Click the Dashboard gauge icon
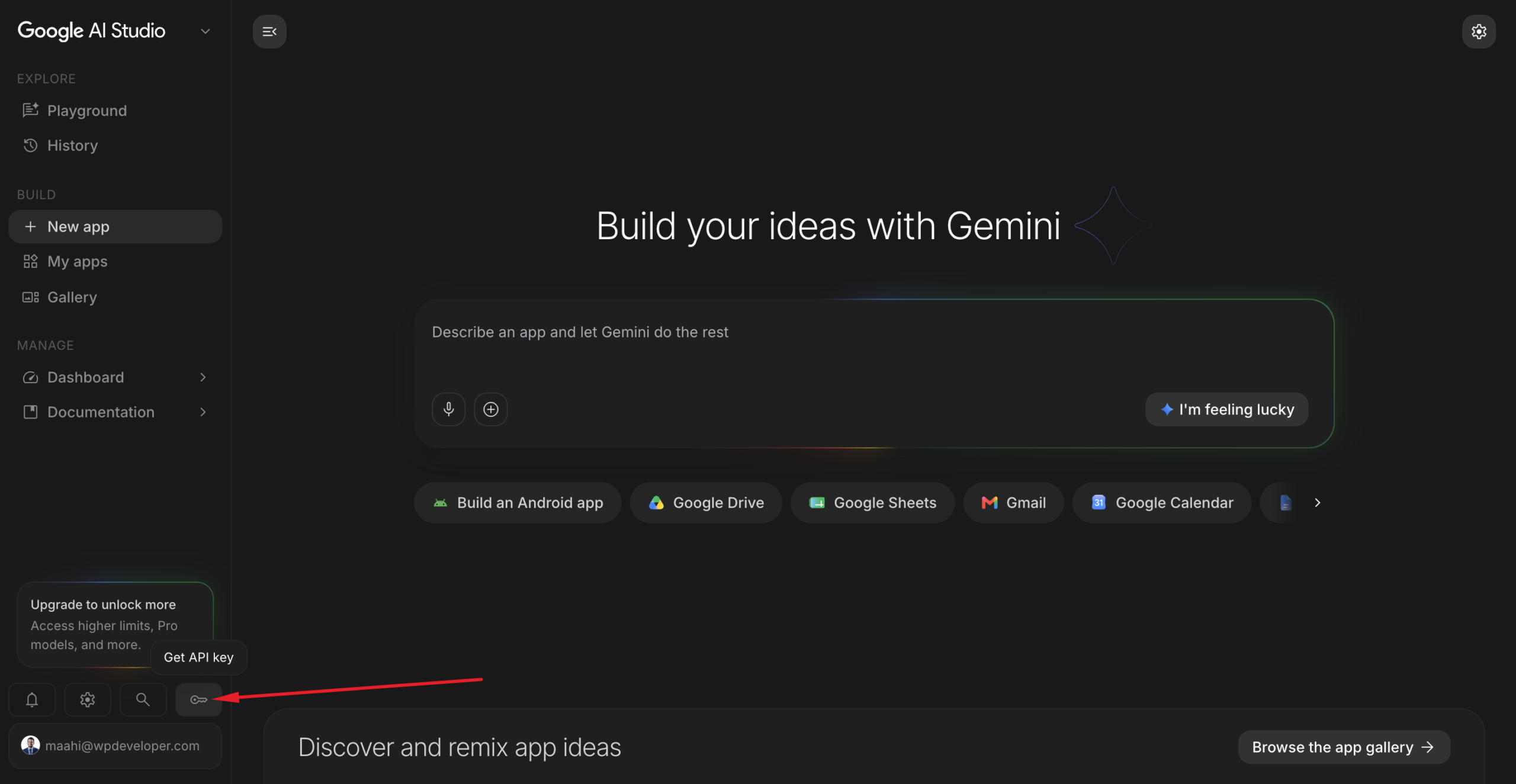The image size is (1516, 784). [30, 377]
